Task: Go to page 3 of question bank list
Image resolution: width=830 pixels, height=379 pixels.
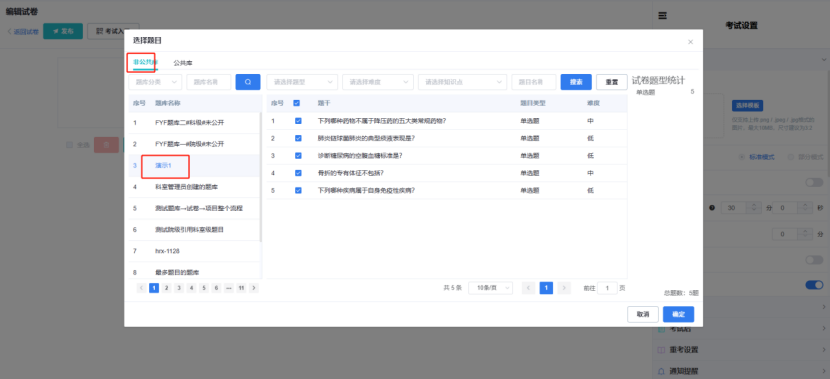Action: (178, 288)
